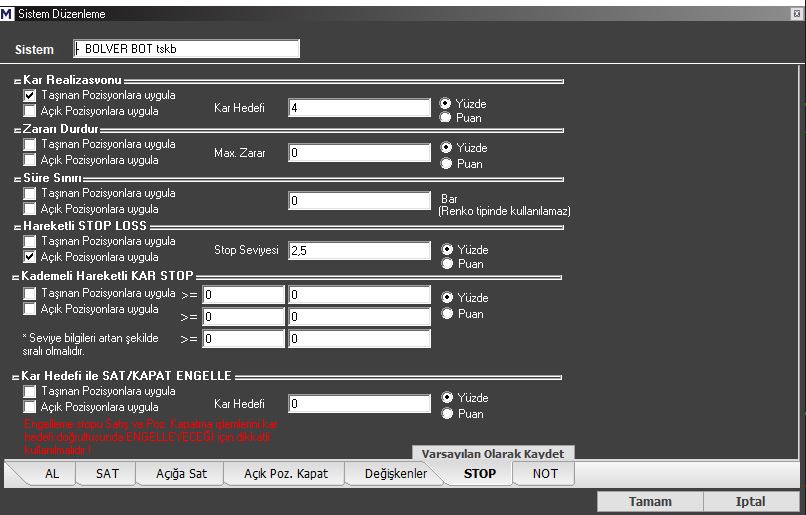Image resolution: width=806 pixels, height=515 pixels.
Task: Click Stop Seviyesi field containing 2,5
Action: click(x=359, y=250)
